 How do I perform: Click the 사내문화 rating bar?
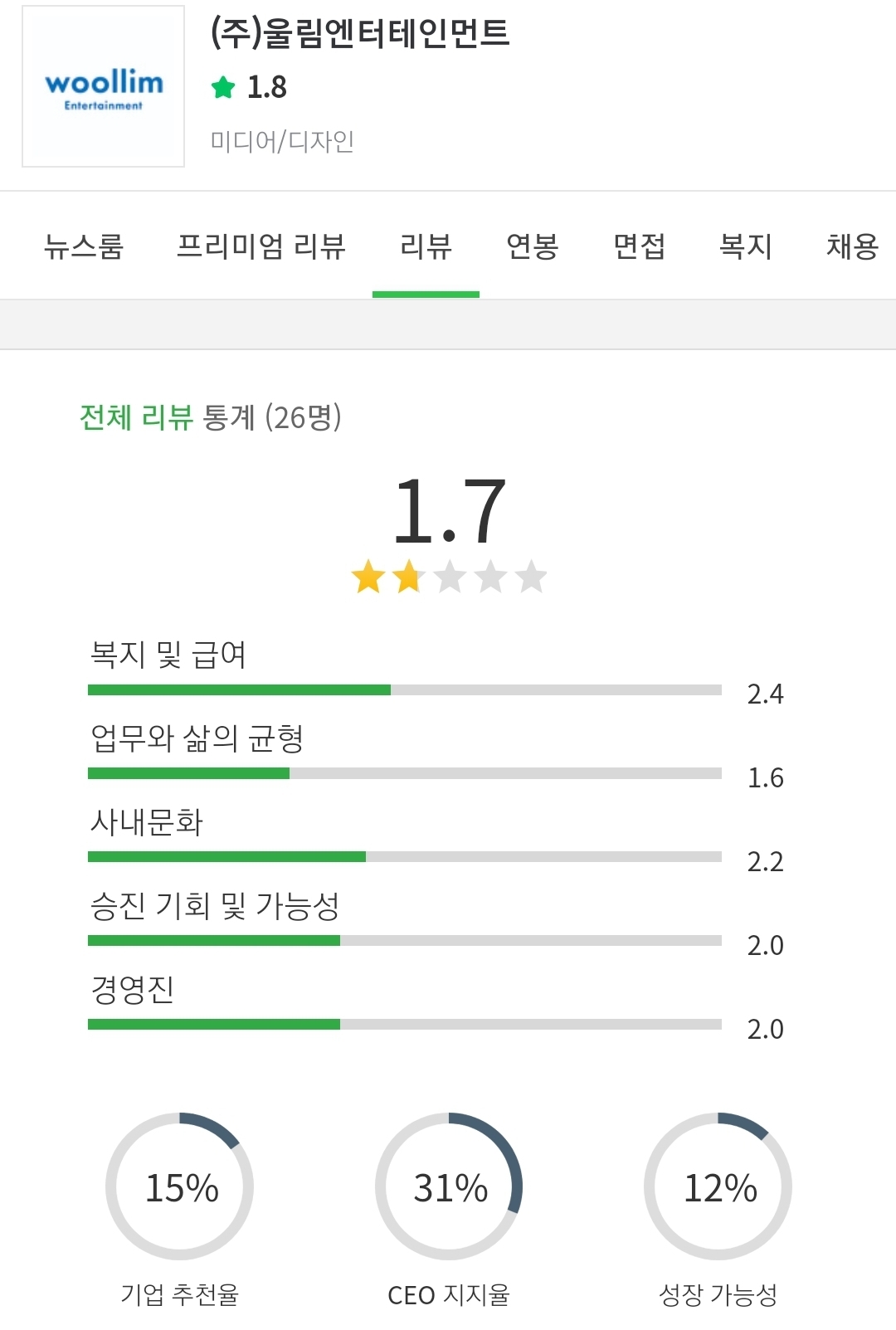pyautogui.click(x=405, y=856)
